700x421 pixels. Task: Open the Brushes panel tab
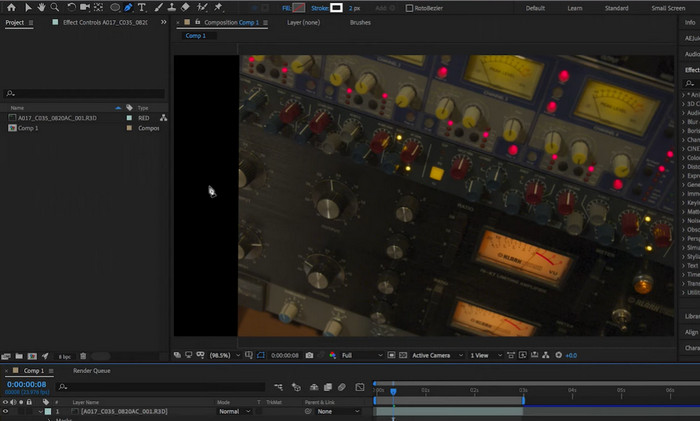point(360,22)
